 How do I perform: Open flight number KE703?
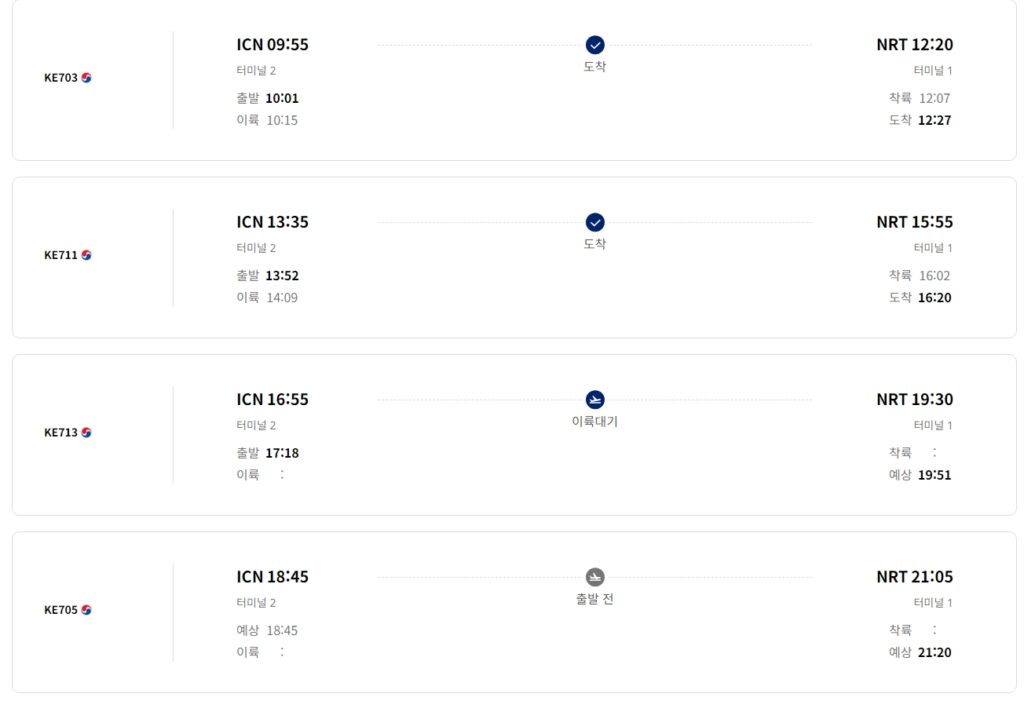[x=61, y=78]
